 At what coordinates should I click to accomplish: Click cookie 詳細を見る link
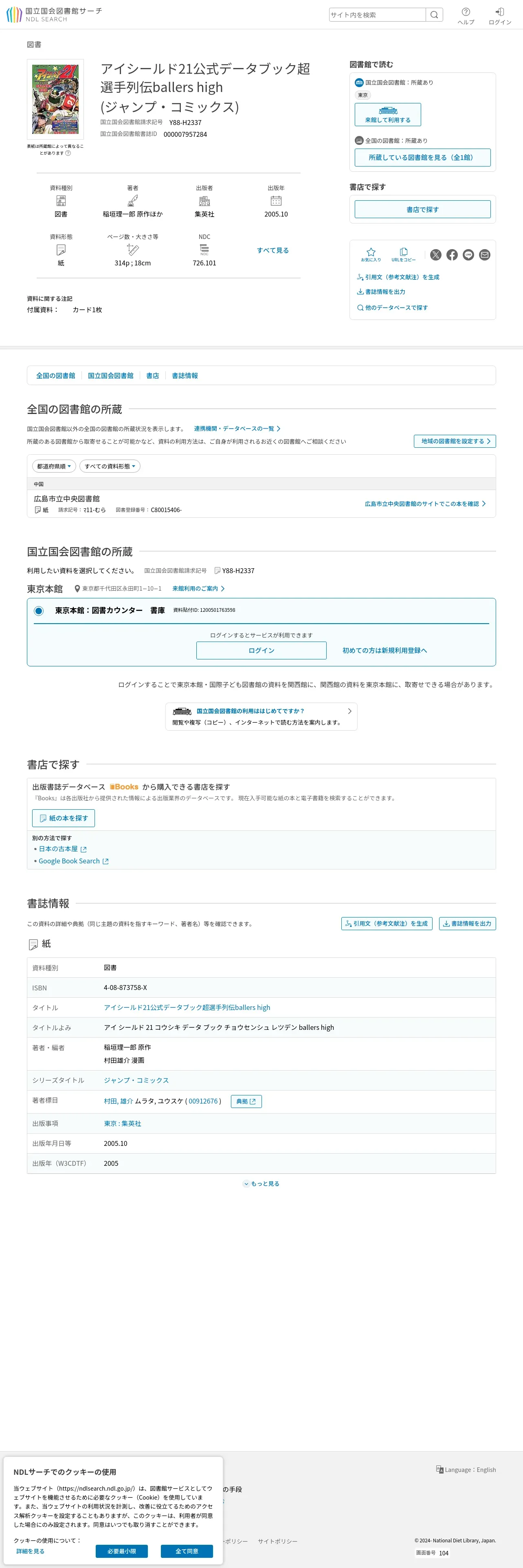pos(30,1551)
